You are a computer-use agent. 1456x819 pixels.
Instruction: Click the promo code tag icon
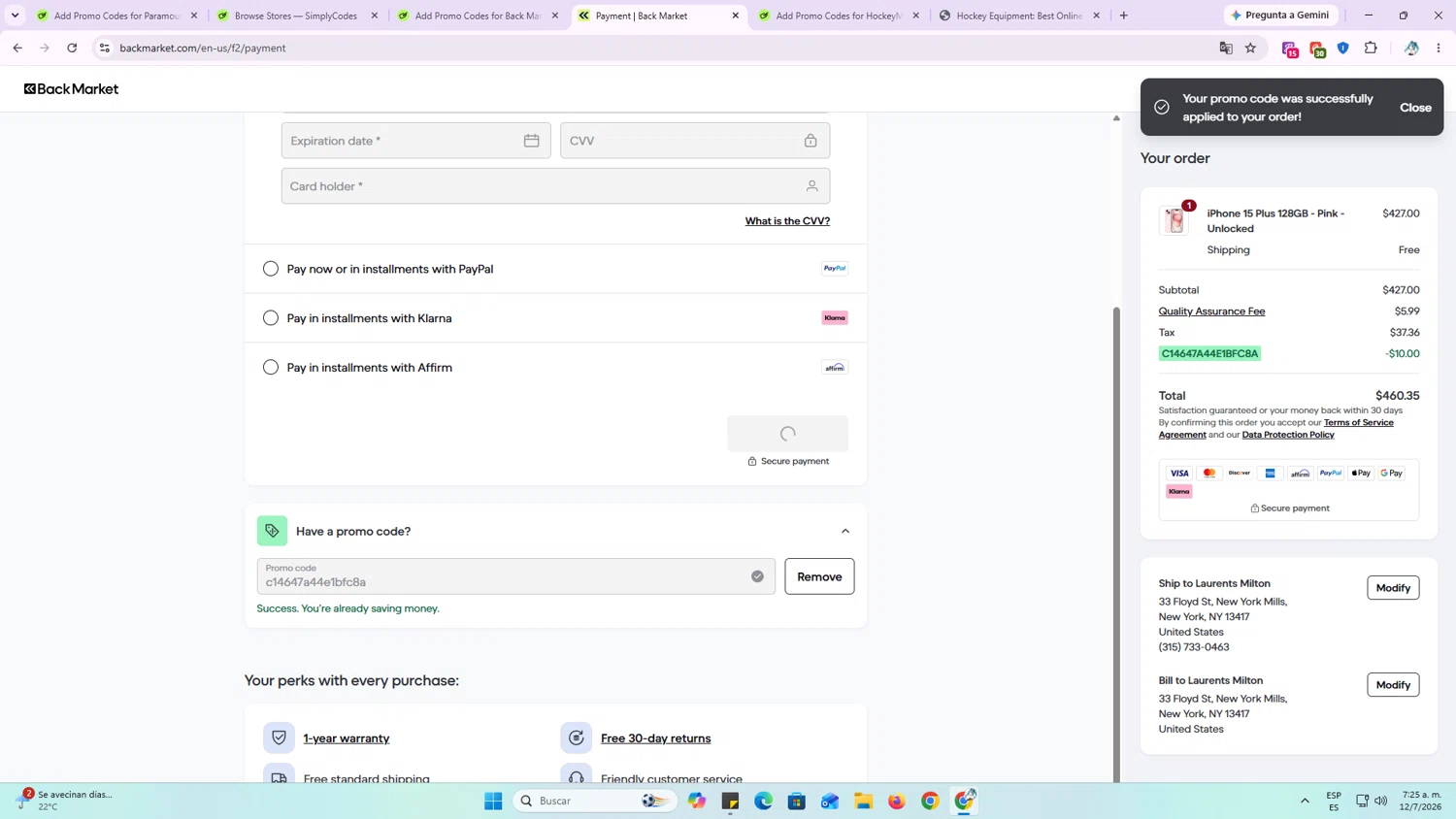pos(272,531)
